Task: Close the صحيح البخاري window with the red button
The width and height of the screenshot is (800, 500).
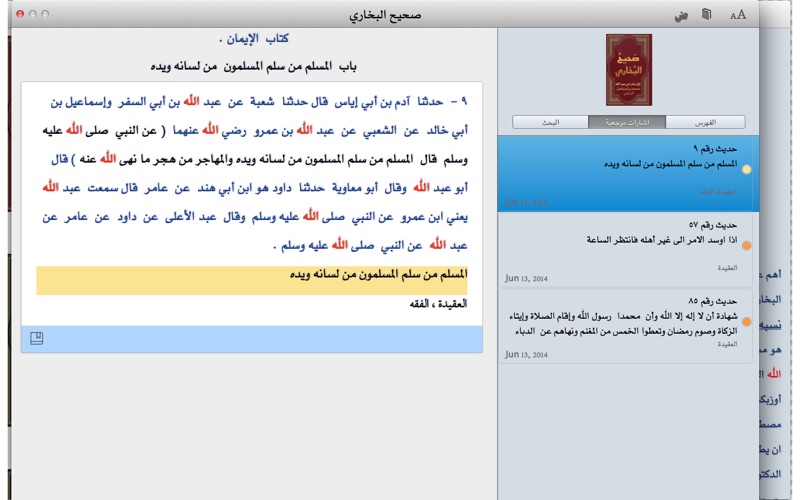Action: (x=20, y=14)
